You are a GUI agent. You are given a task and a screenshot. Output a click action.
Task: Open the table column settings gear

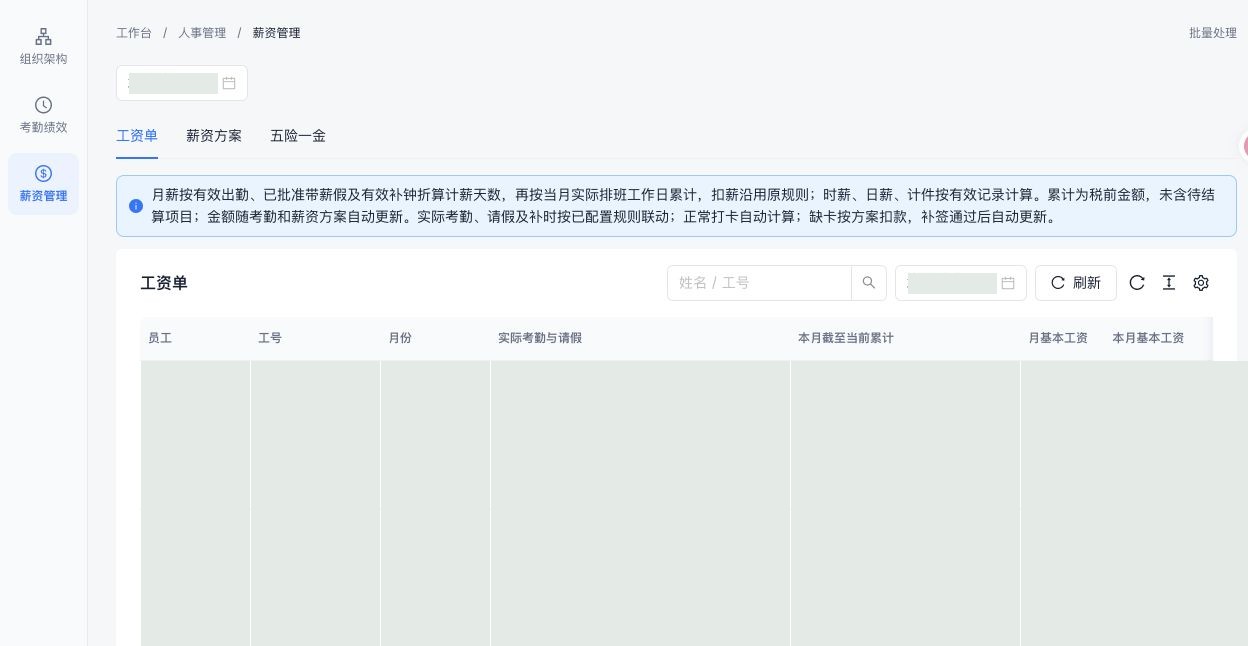point(1201,283)
